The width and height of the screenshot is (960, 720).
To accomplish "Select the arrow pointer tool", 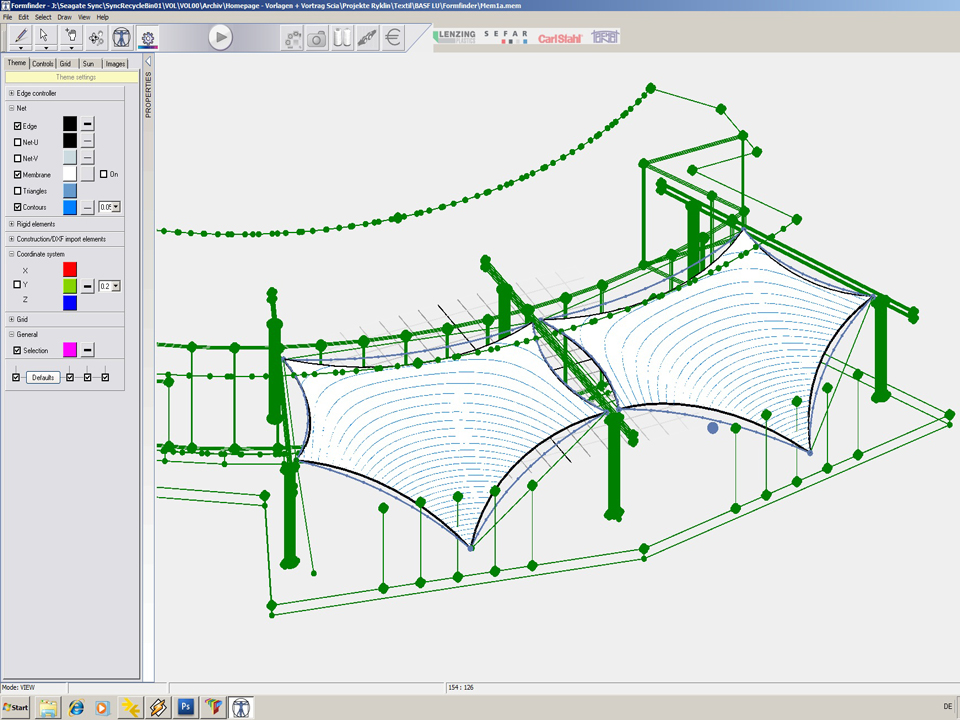I will click(45, 37).
